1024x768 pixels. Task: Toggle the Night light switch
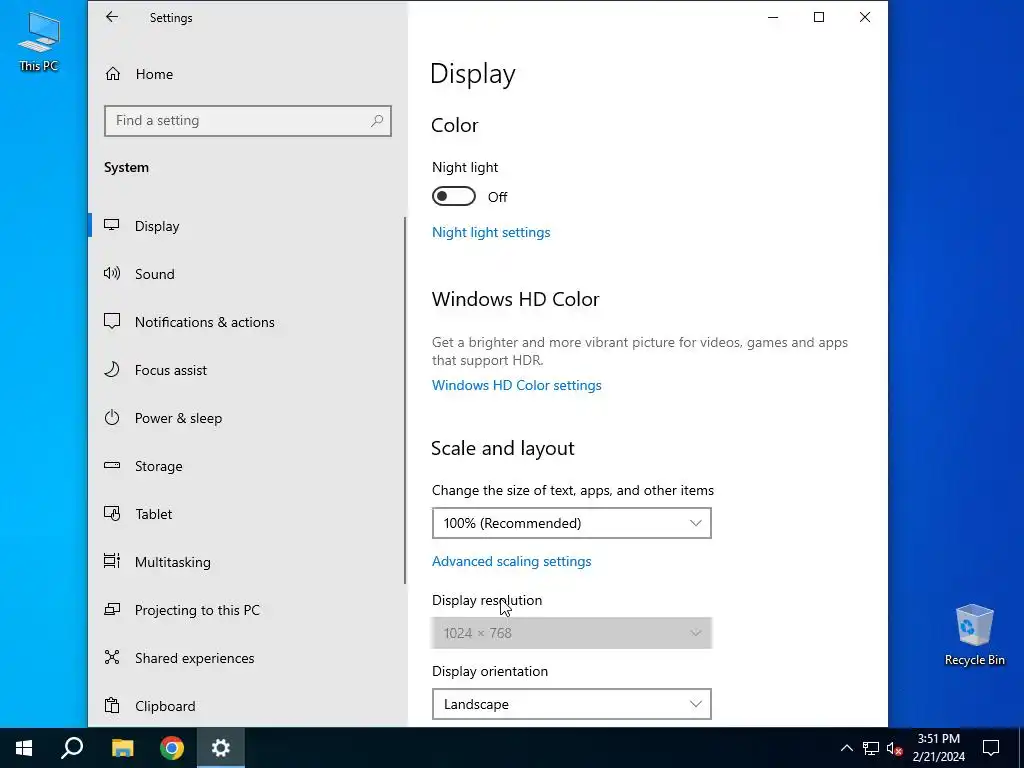[454, 197]
